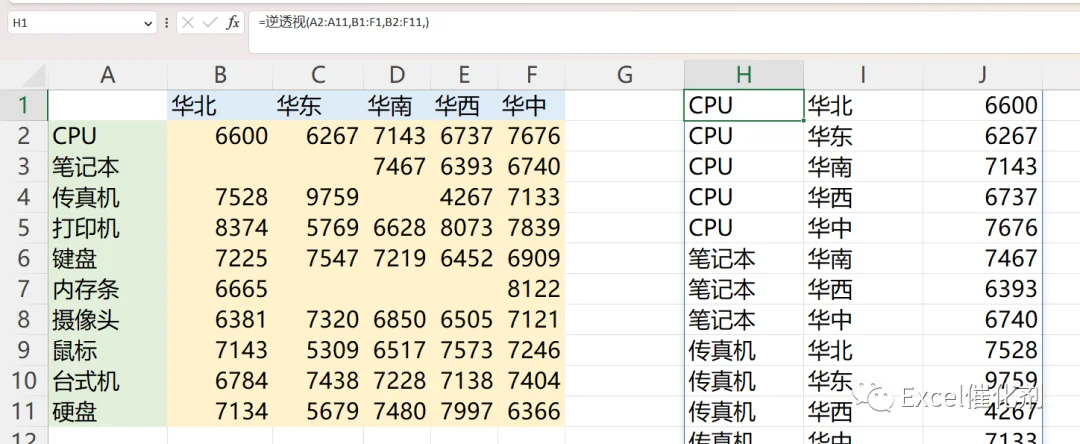Click the formula cancel X icon
The width and height of the screenshot is (1080, 444).
tap(188, 23)
